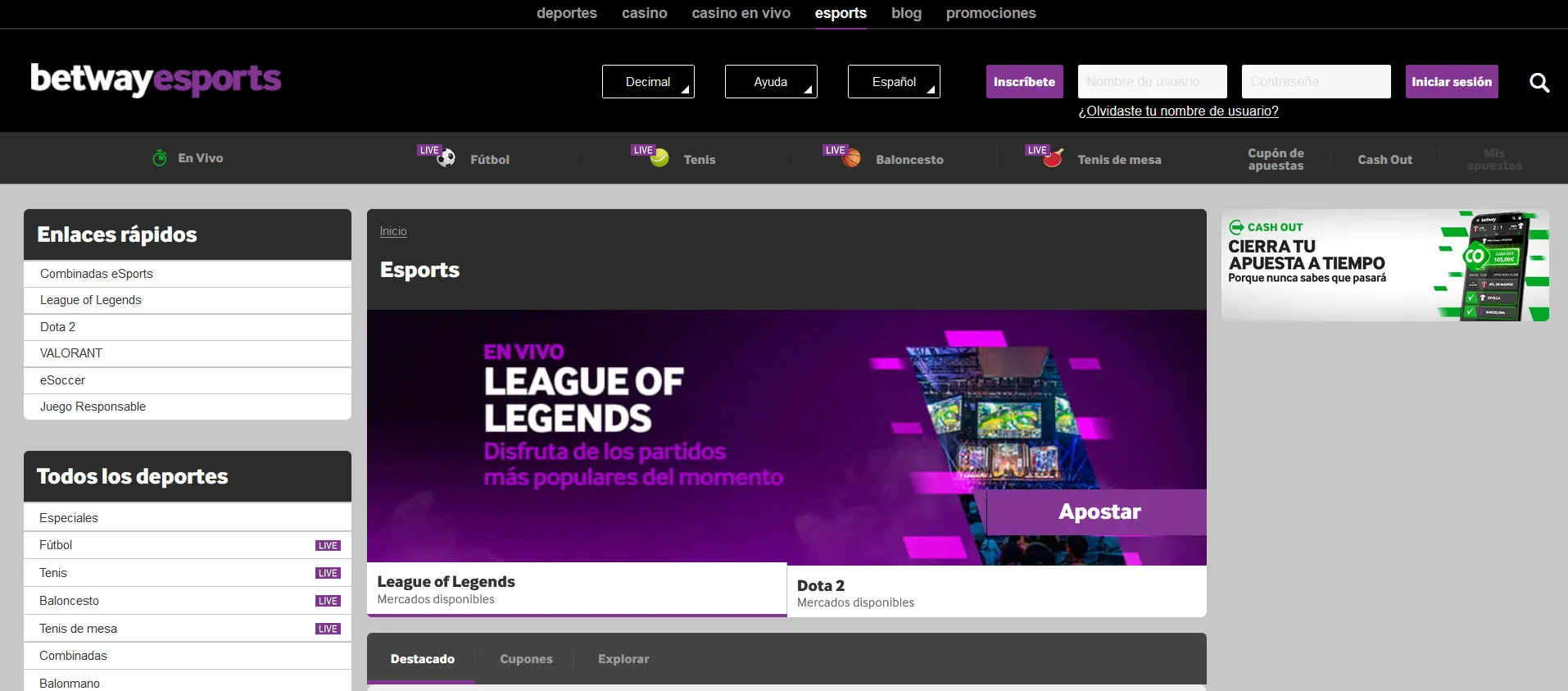Click LIVE badge in Tenis de mesa sidebar row
The height and width of the screenshot is (691, 1568).
pos(328,630)
